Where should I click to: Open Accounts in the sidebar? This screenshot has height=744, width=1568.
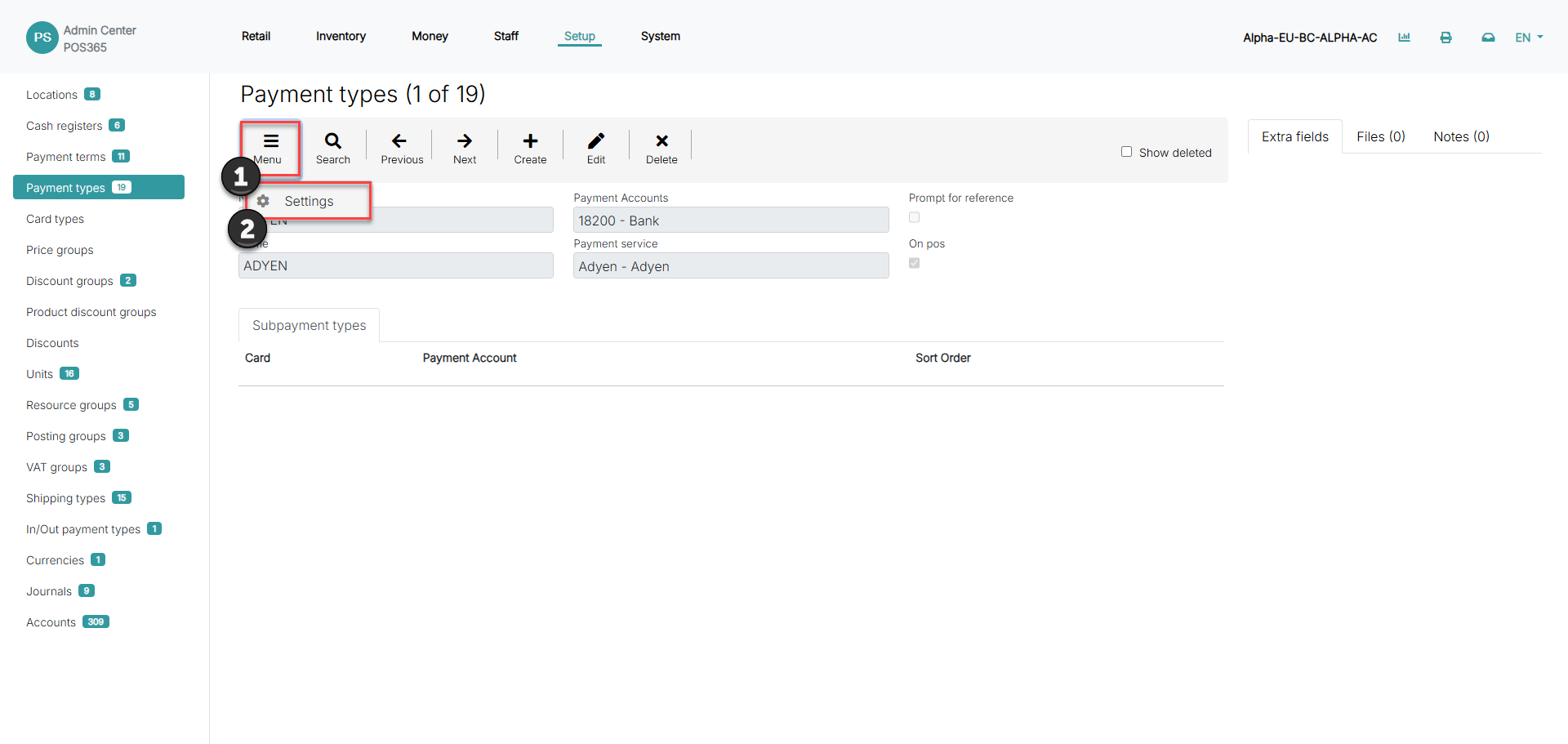[x=51, y=622]
